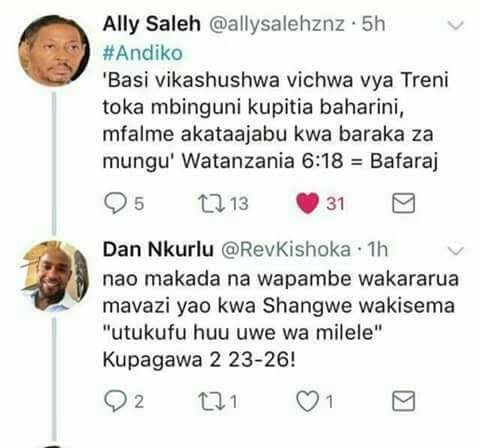
Task: Visit the @RevKishoka handle
Action: (286, 249)
